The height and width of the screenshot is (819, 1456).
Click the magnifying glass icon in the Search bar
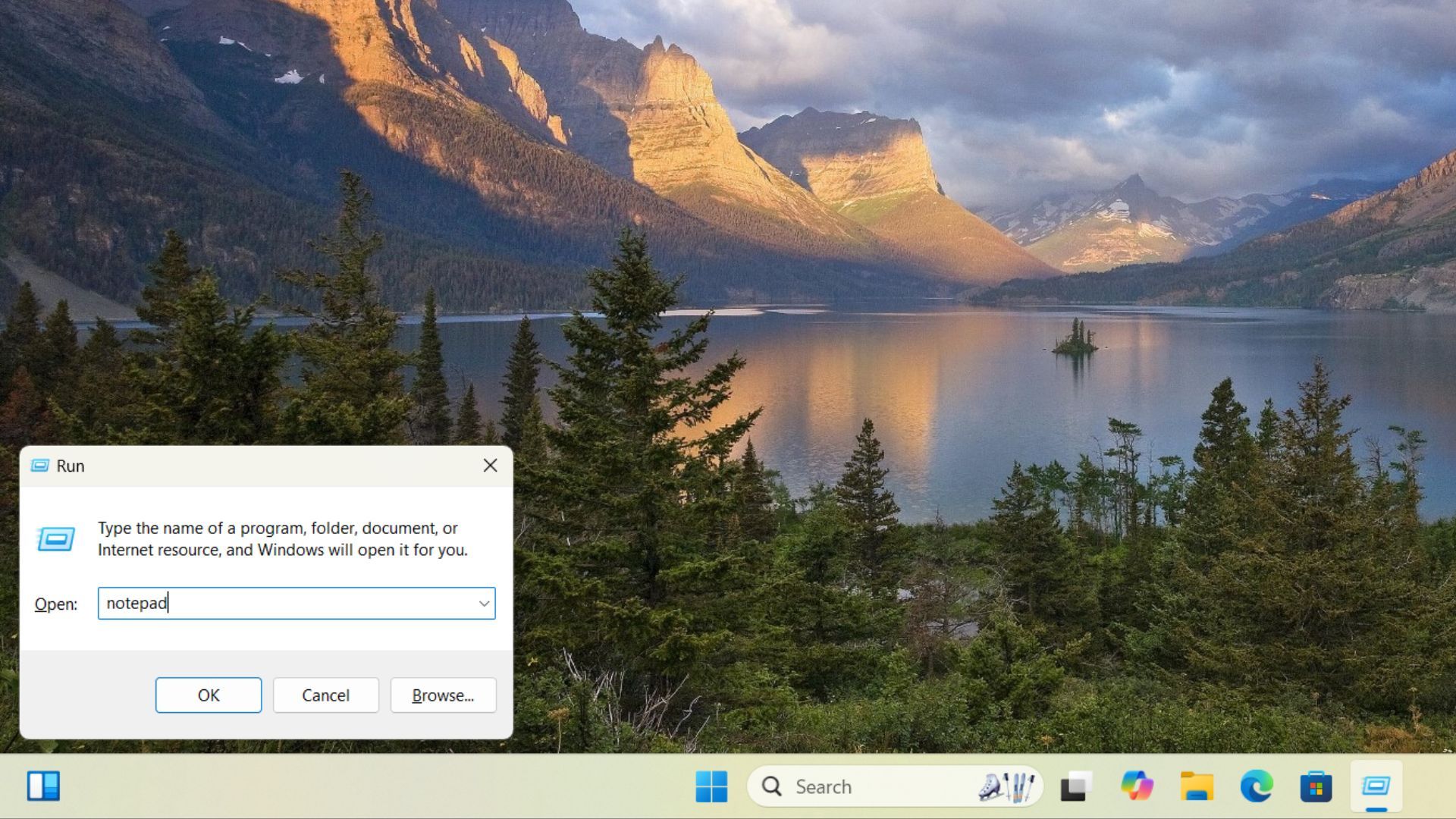tap(771, 786)
